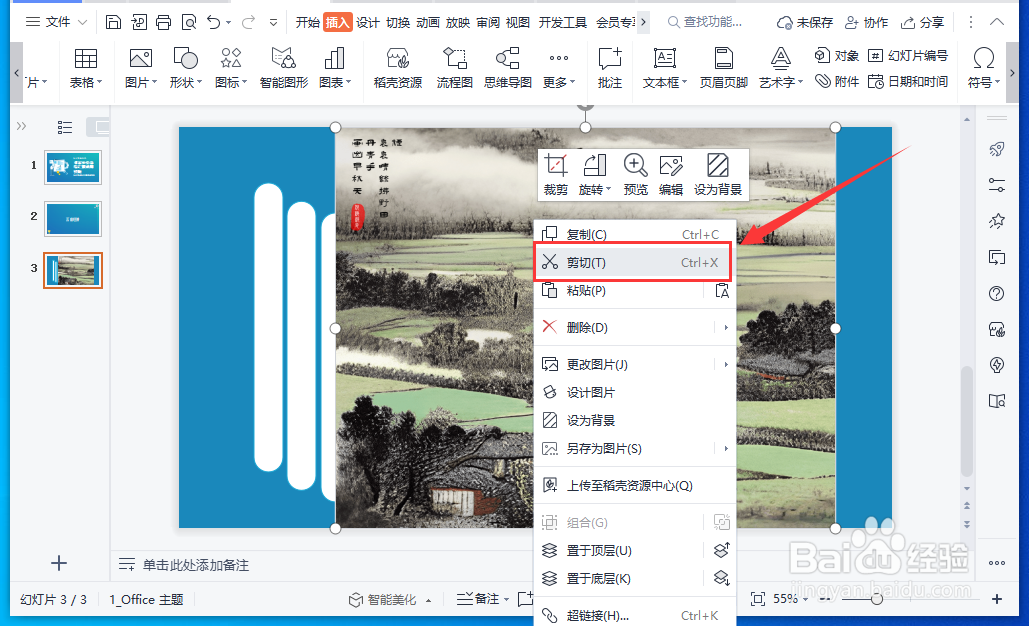Image resolution: width=1029 pixels, height=626 pixels.
Task: Open 稻壳资源 resources
Action: point(398,68)
